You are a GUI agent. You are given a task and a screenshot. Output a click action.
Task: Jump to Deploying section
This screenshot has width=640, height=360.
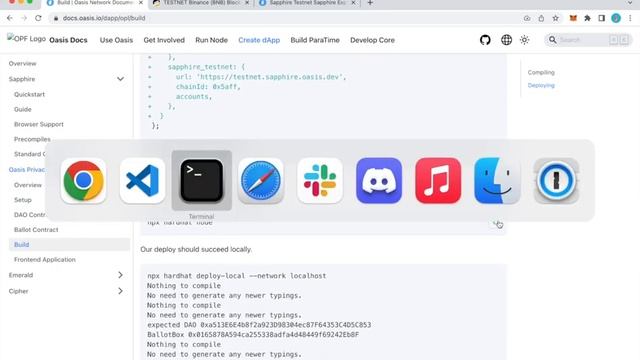tap(541, 85)
